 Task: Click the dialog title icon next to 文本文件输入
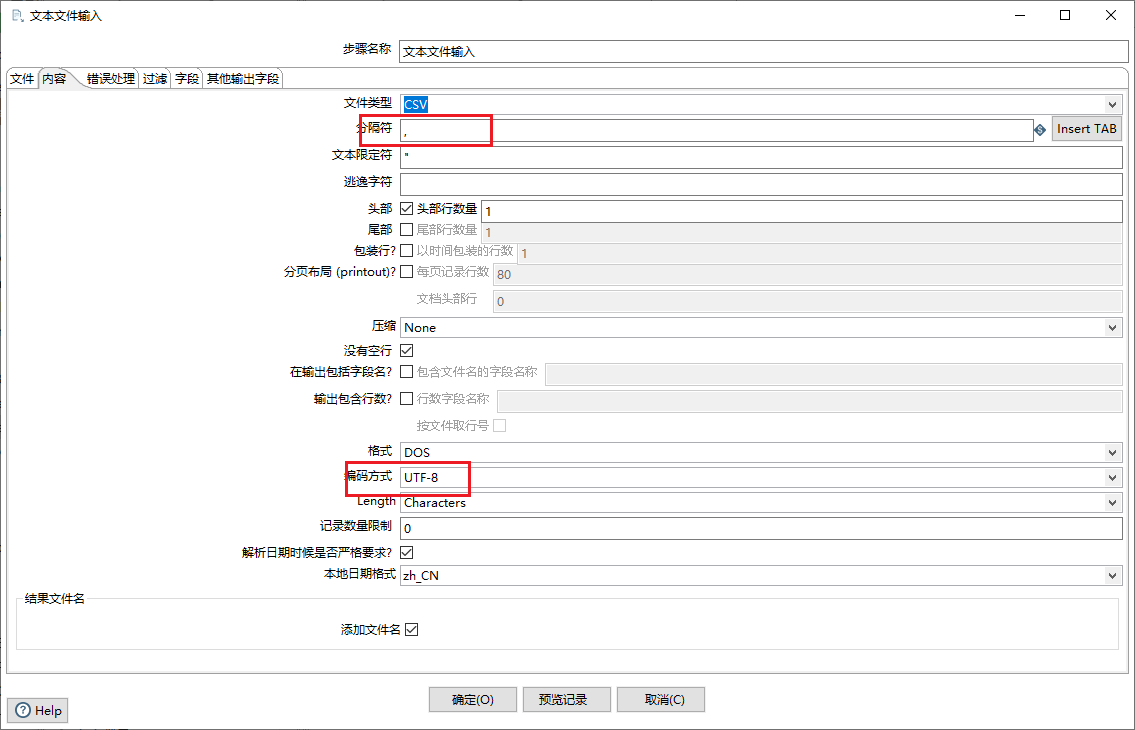(17, 15)
